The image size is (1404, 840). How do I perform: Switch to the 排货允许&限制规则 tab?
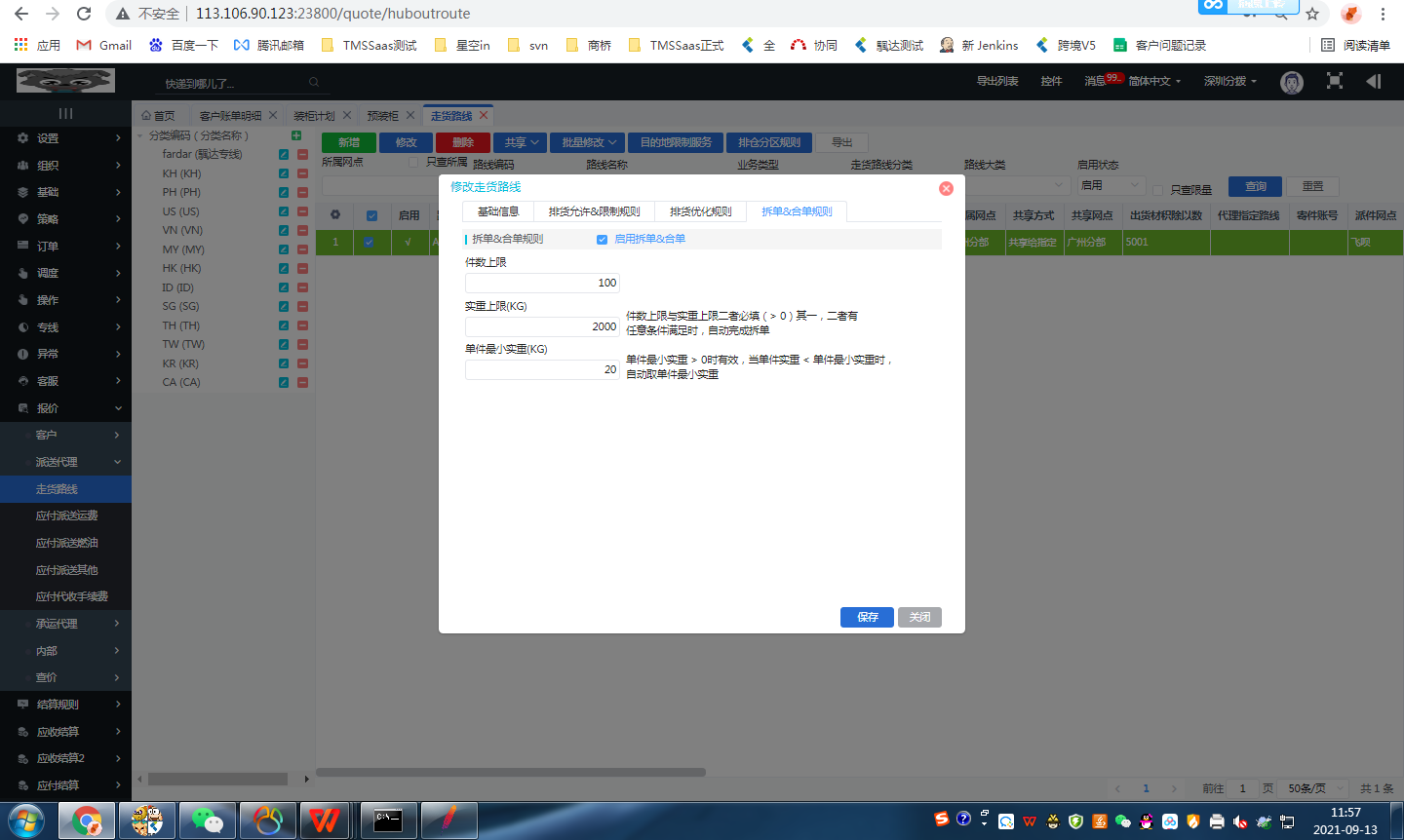pos(594,211)
